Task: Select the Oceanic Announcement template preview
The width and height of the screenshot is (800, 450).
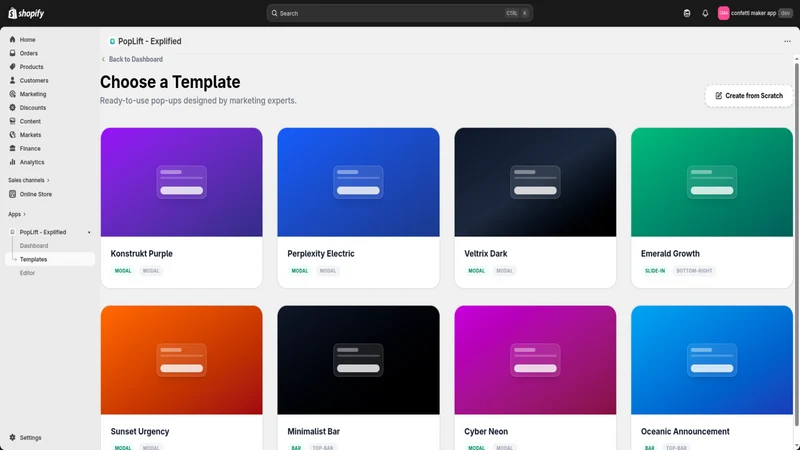Action: (712, 360)
